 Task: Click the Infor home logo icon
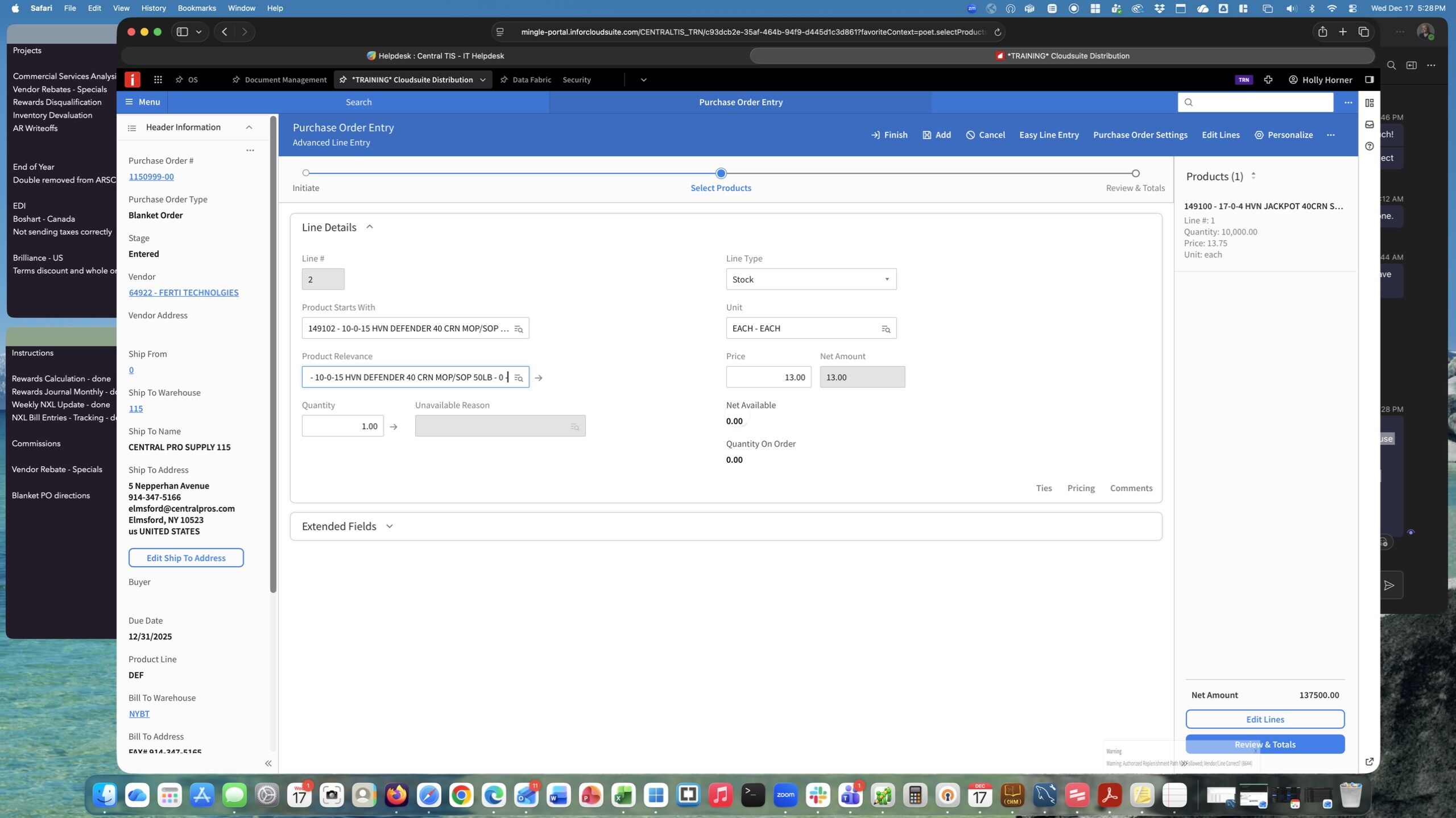click(x=132, y=80)
